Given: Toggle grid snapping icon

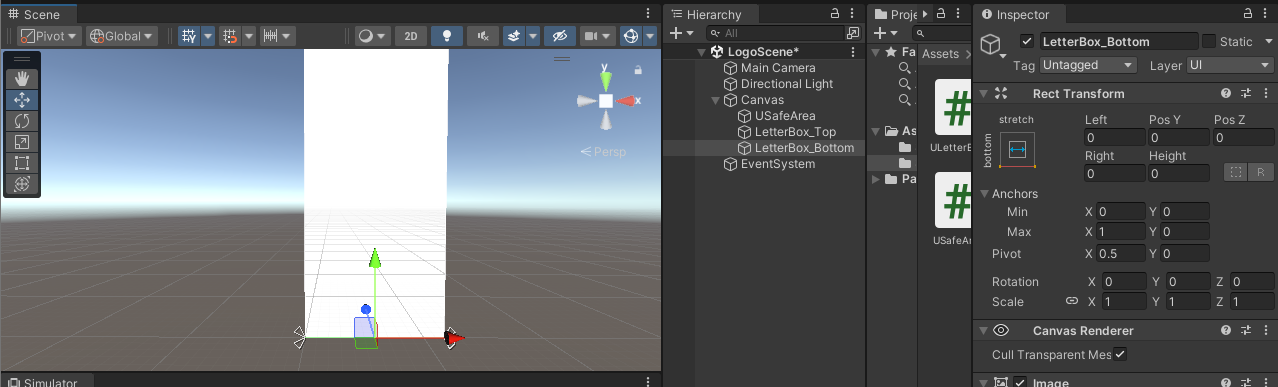Looking at the screenshot, I should tap(229, 35).
